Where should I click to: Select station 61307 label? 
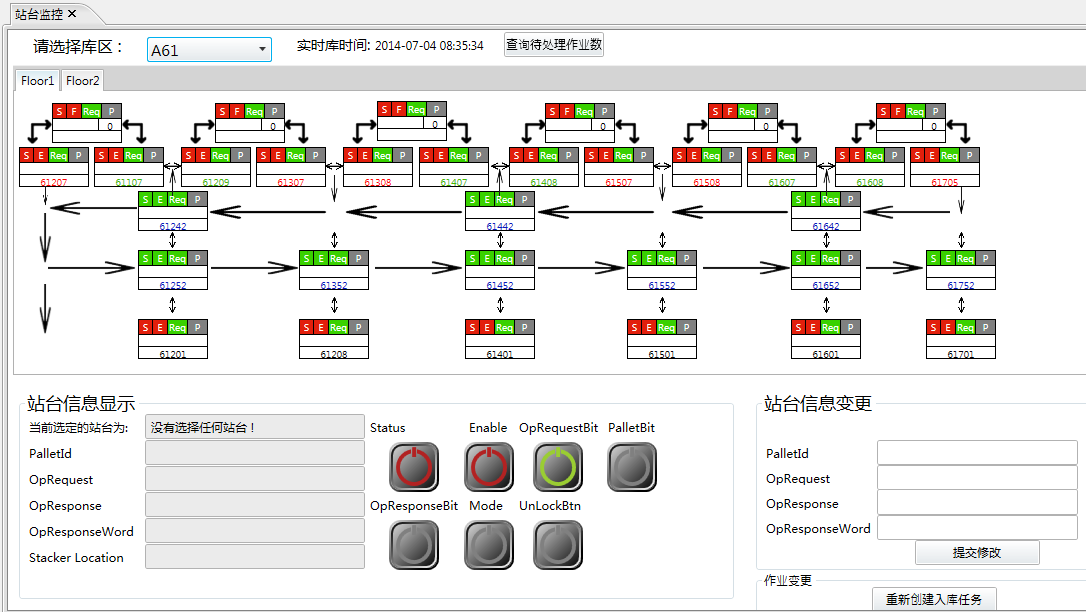coord(291,182)
